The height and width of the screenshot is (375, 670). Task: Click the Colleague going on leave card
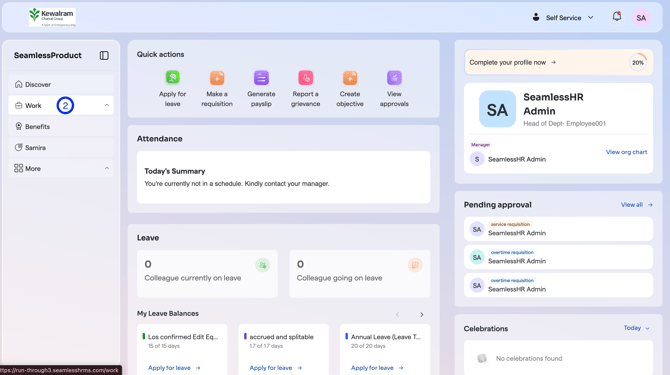pos(360,274)
